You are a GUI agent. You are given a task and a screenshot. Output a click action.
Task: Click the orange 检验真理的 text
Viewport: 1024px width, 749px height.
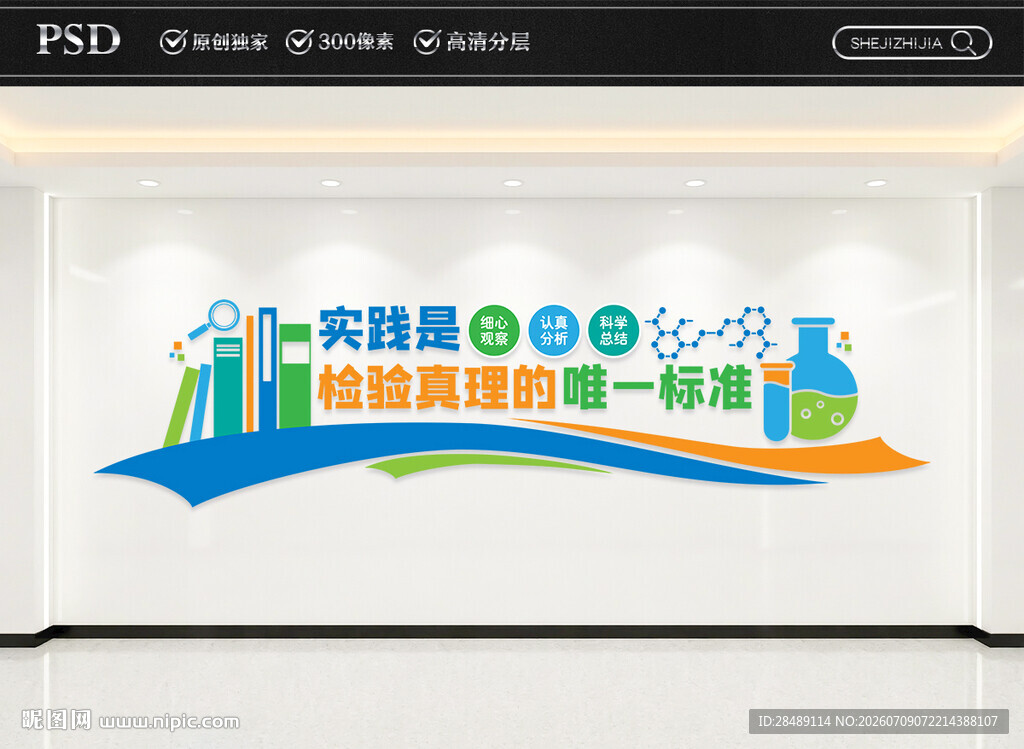pos(436,388)
